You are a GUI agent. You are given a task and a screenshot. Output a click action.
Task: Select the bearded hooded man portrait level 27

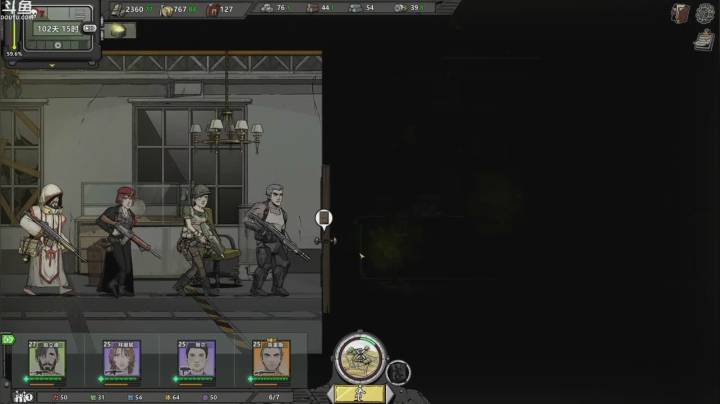click(47, 359)
